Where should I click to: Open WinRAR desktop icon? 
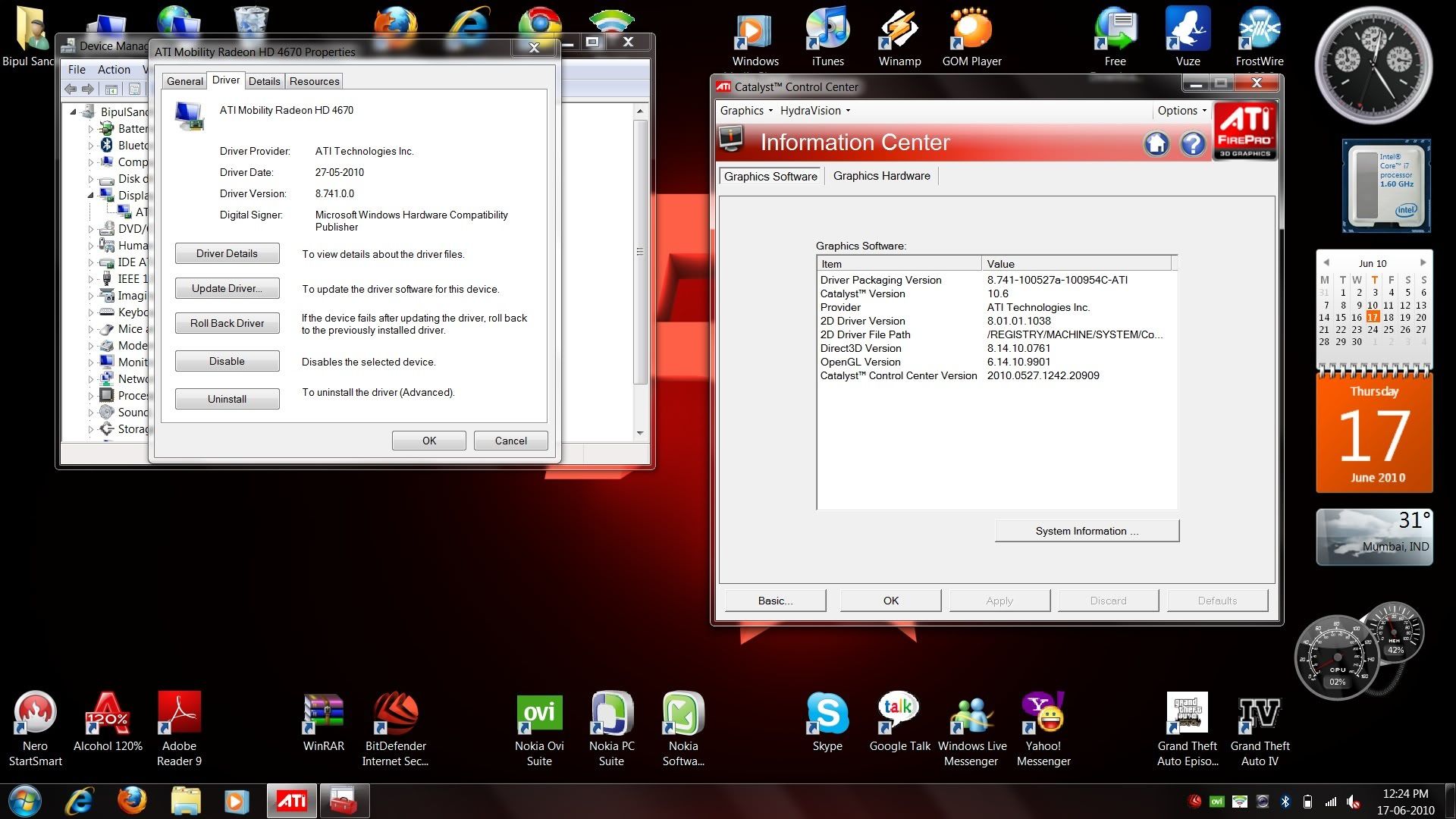324,722
